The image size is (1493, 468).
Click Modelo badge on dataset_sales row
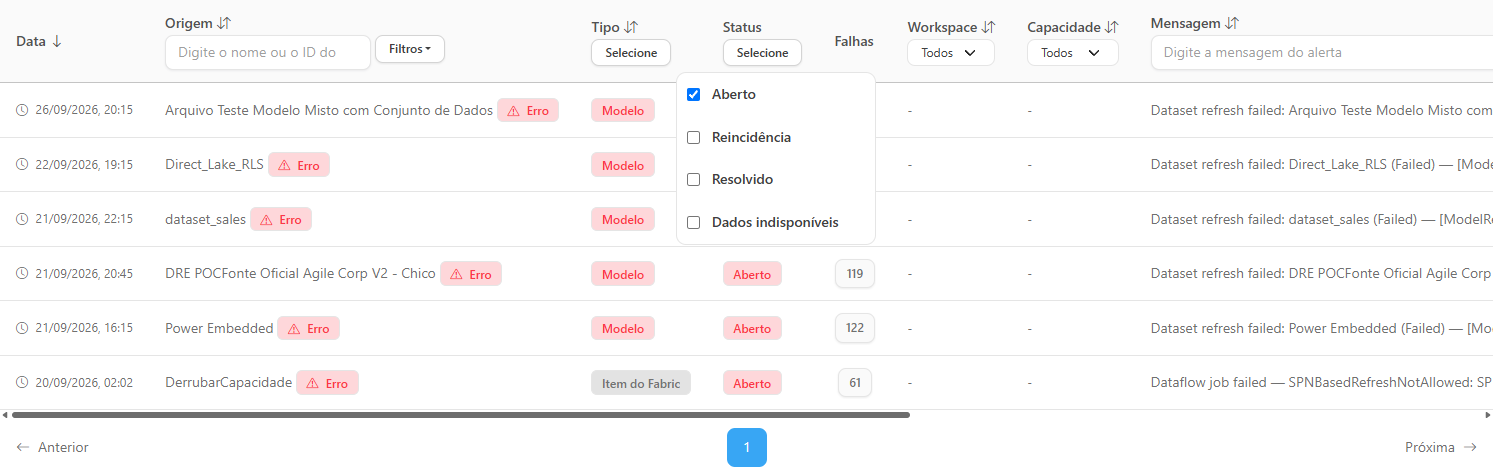point(623,219)
